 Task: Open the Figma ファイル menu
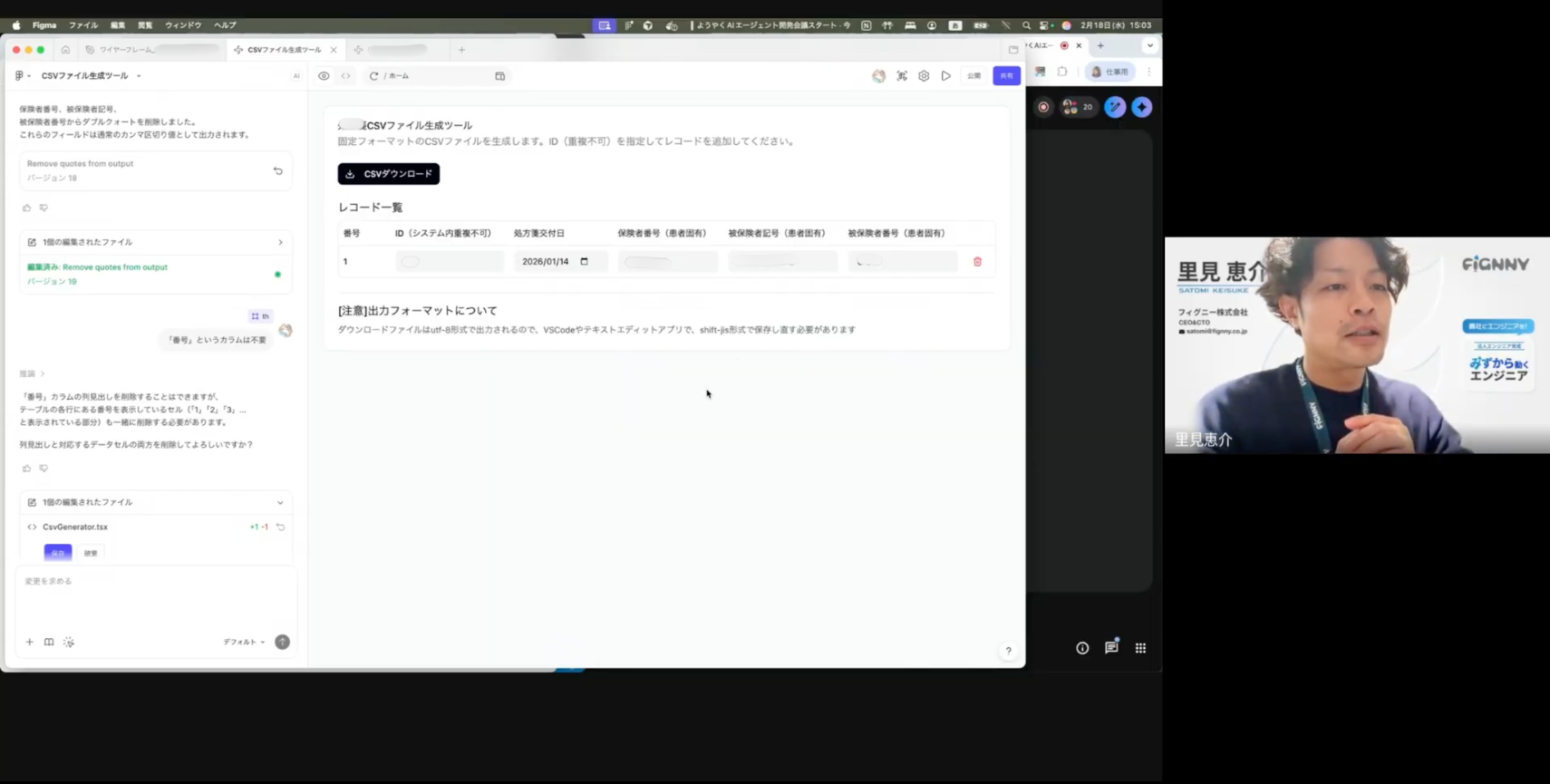(83, 25)
